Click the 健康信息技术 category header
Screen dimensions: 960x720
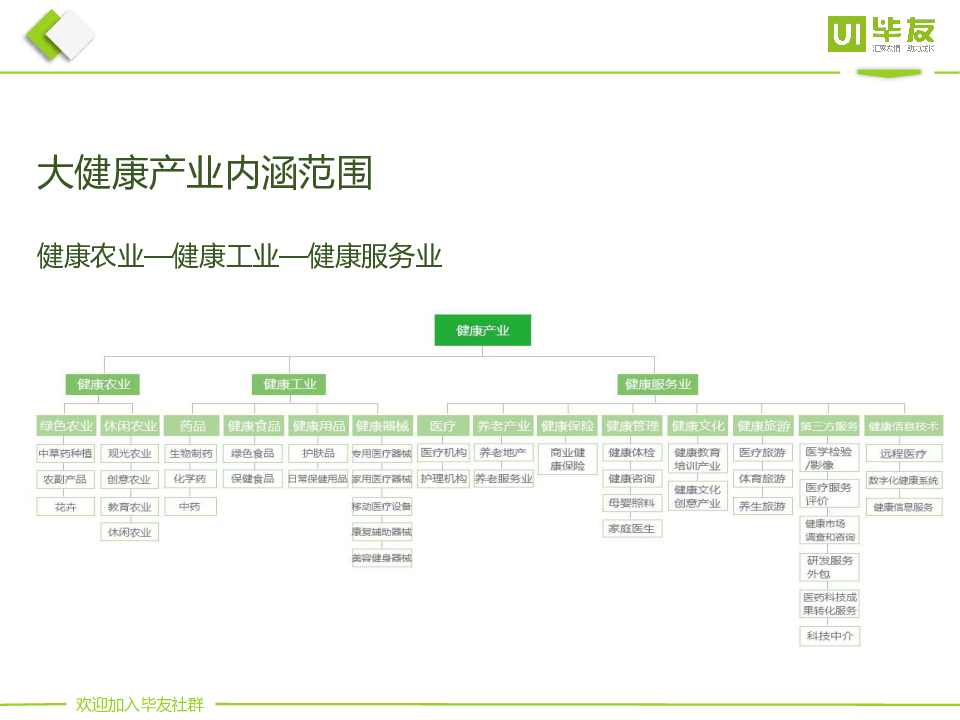(x=904, y=426)
